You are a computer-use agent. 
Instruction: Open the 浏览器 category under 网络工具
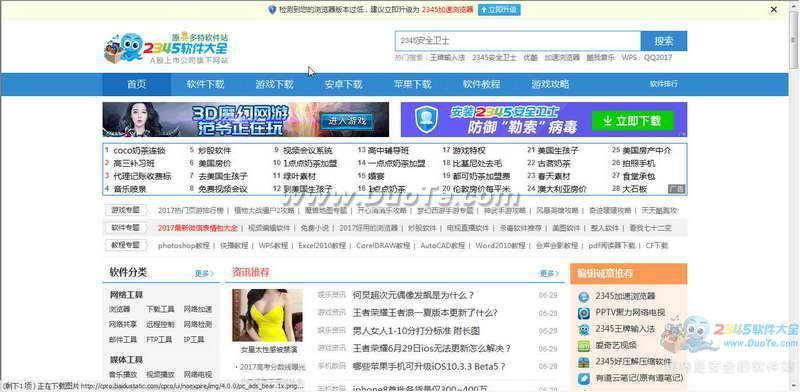coord(119,309)
